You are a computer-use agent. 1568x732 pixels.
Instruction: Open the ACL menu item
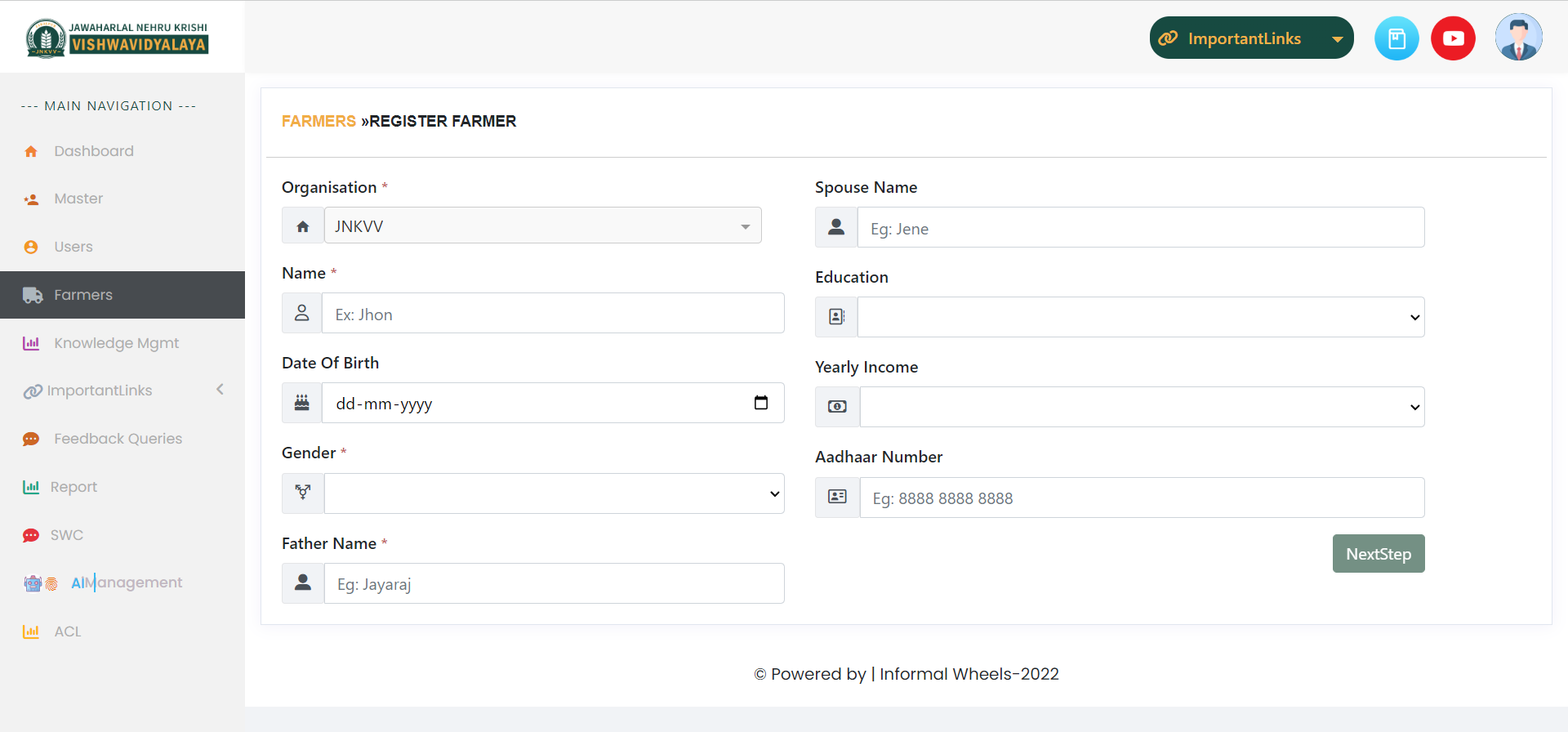pyautogui.click(x=122, y=632)
